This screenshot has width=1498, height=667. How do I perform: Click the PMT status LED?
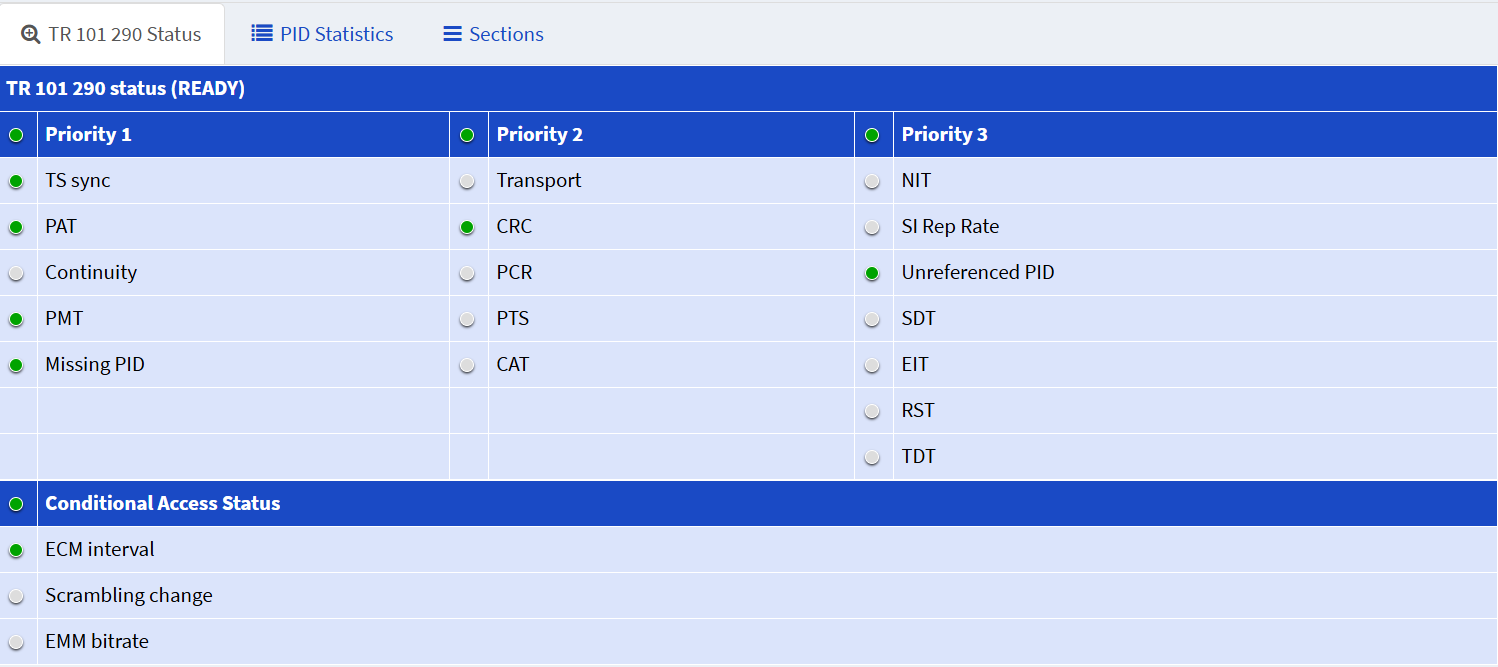tap(16, 320)
